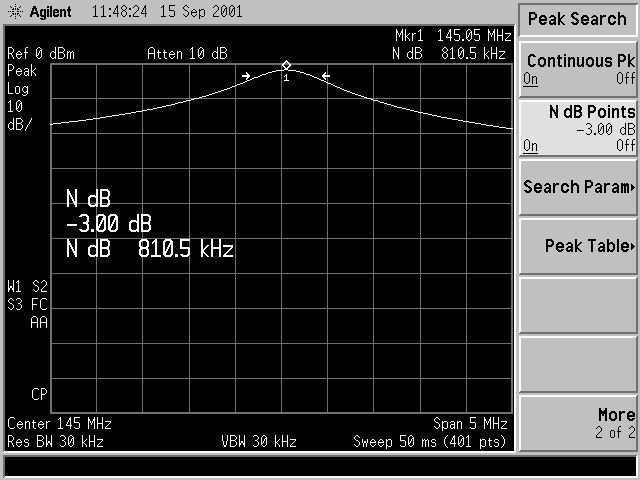Click the left N dB arrow on the trace
640x480 pixels.
[x=246, y=76]
